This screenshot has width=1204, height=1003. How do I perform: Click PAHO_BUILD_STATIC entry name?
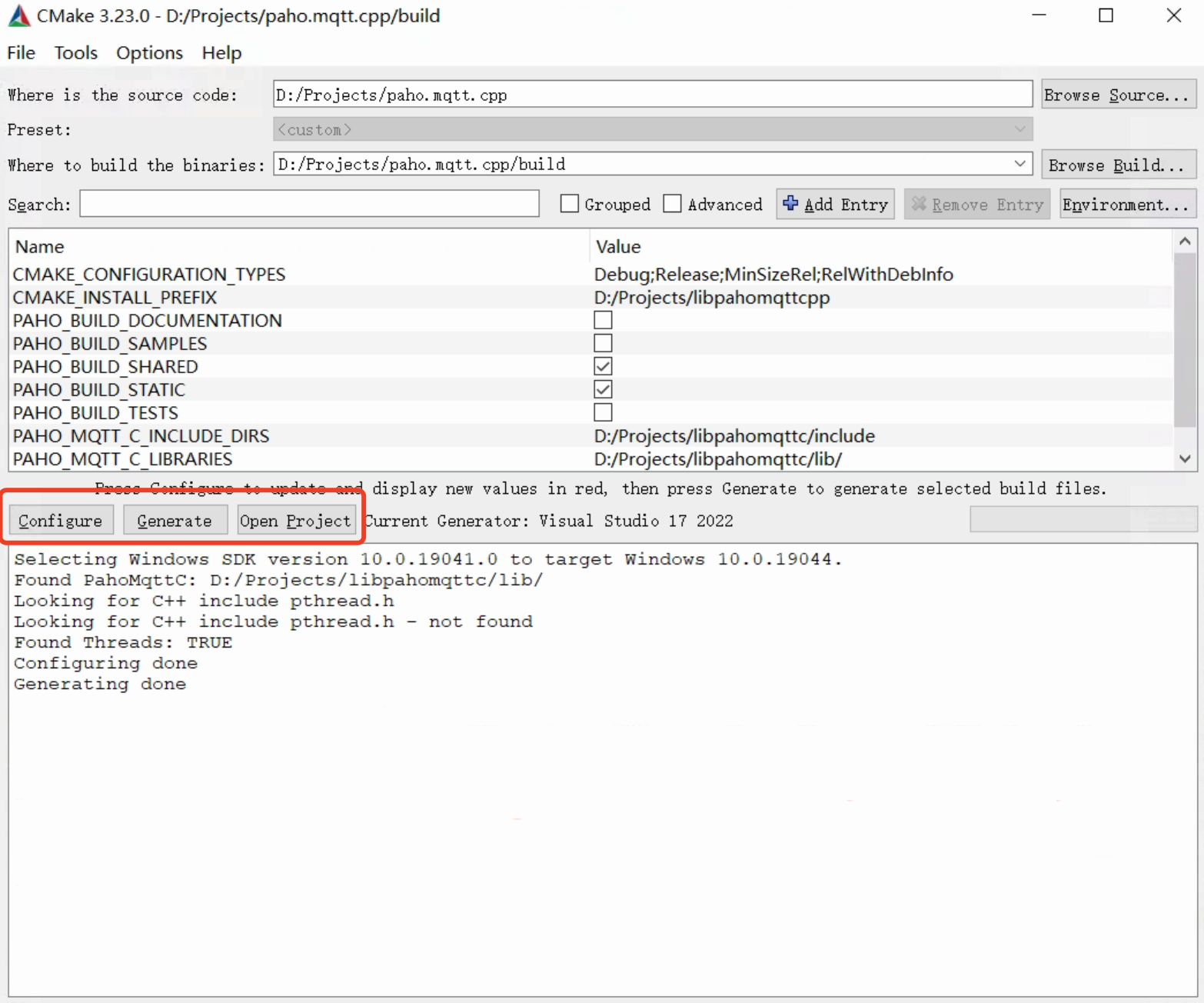click(x=99, y=389)
